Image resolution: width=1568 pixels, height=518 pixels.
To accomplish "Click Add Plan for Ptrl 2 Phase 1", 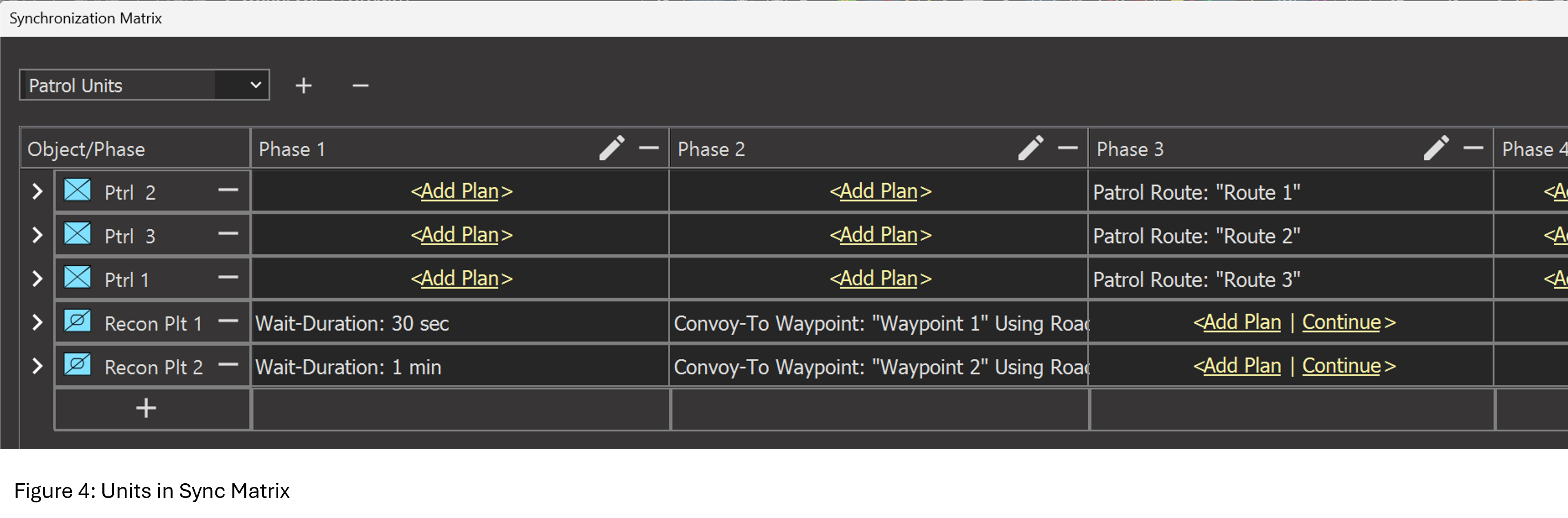I will (461, 191).
